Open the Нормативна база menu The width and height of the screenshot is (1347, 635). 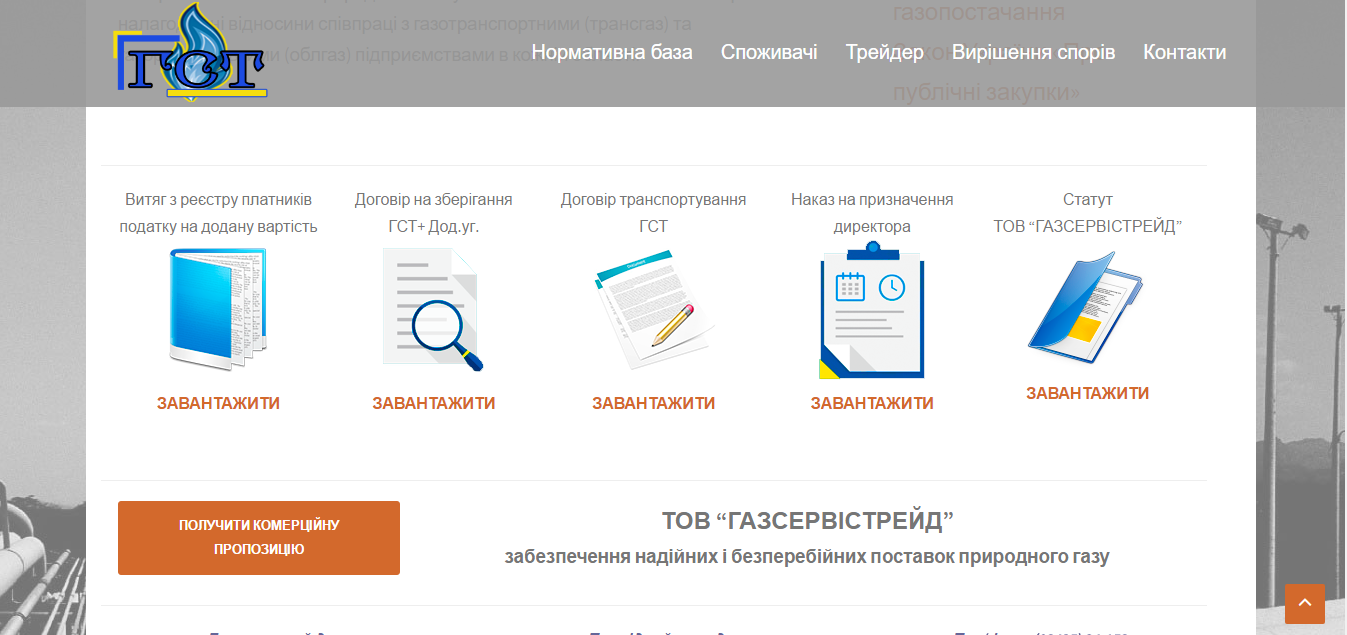612,52
